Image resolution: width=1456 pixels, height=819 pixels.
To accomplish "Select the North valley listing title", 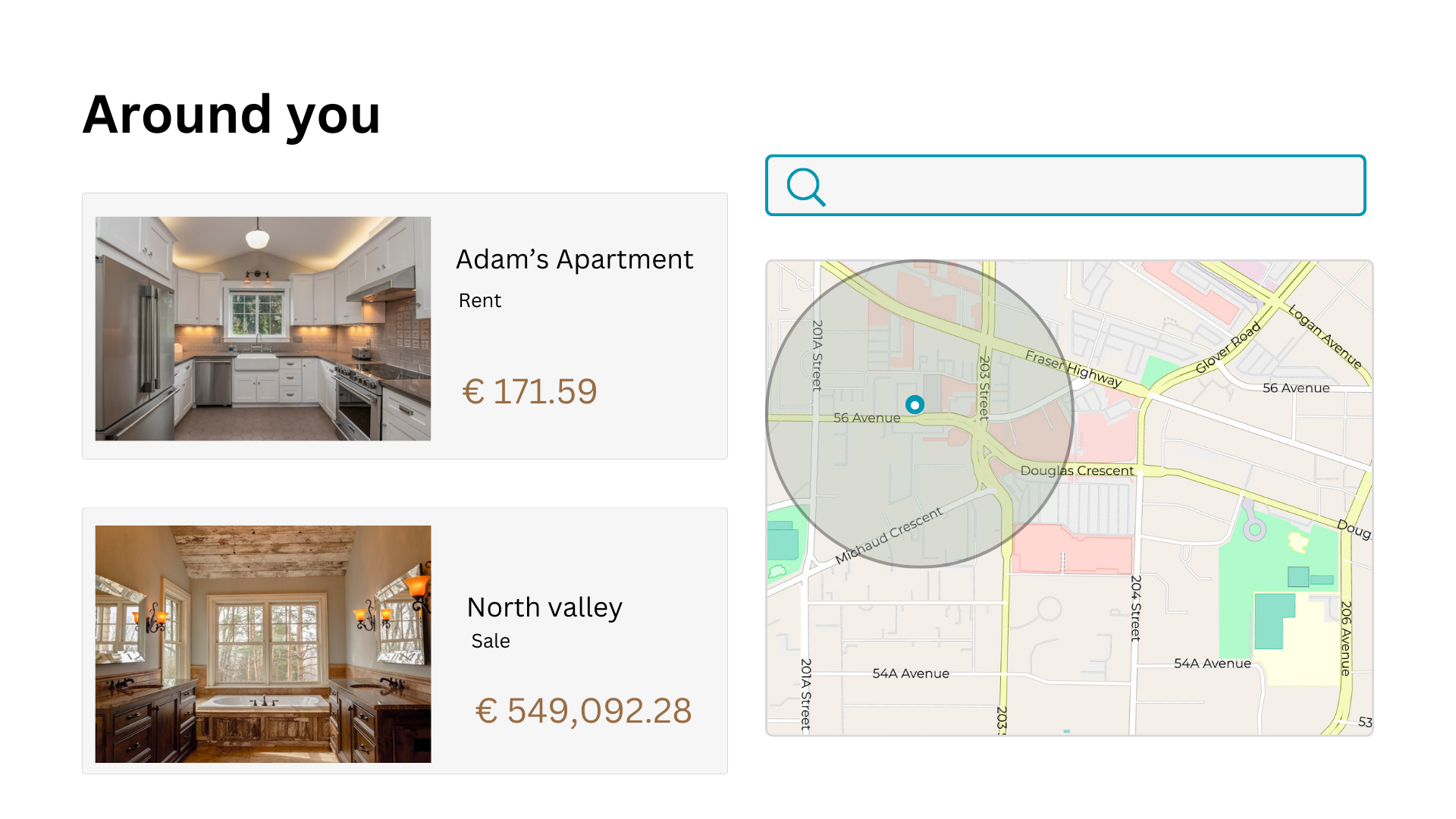I will (544, 607).
